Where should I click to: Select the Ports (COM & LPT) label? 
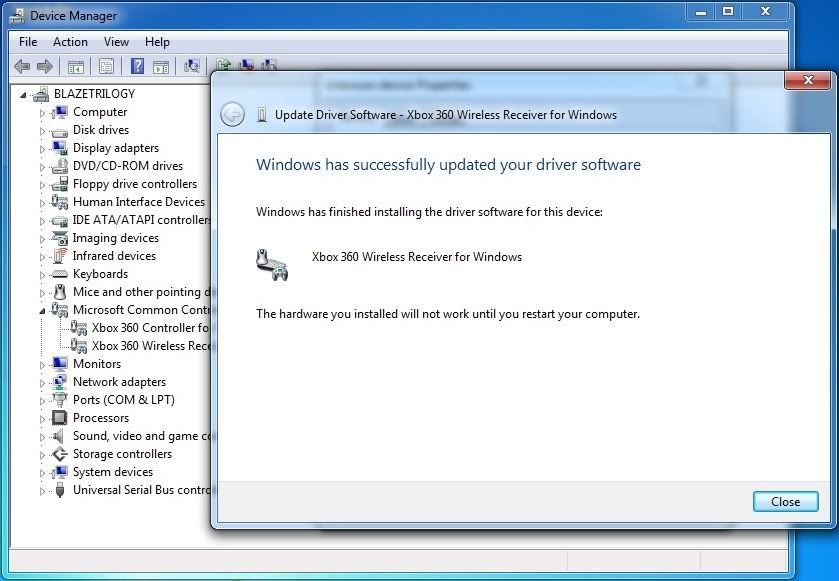coord(124,400)
